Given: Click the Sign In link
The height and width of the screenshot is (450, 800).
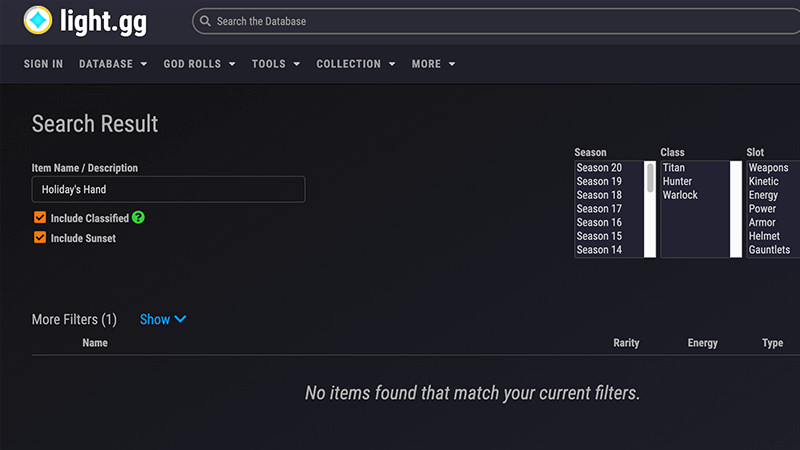Looking at the screenshot, I should [x=43, y=64].
